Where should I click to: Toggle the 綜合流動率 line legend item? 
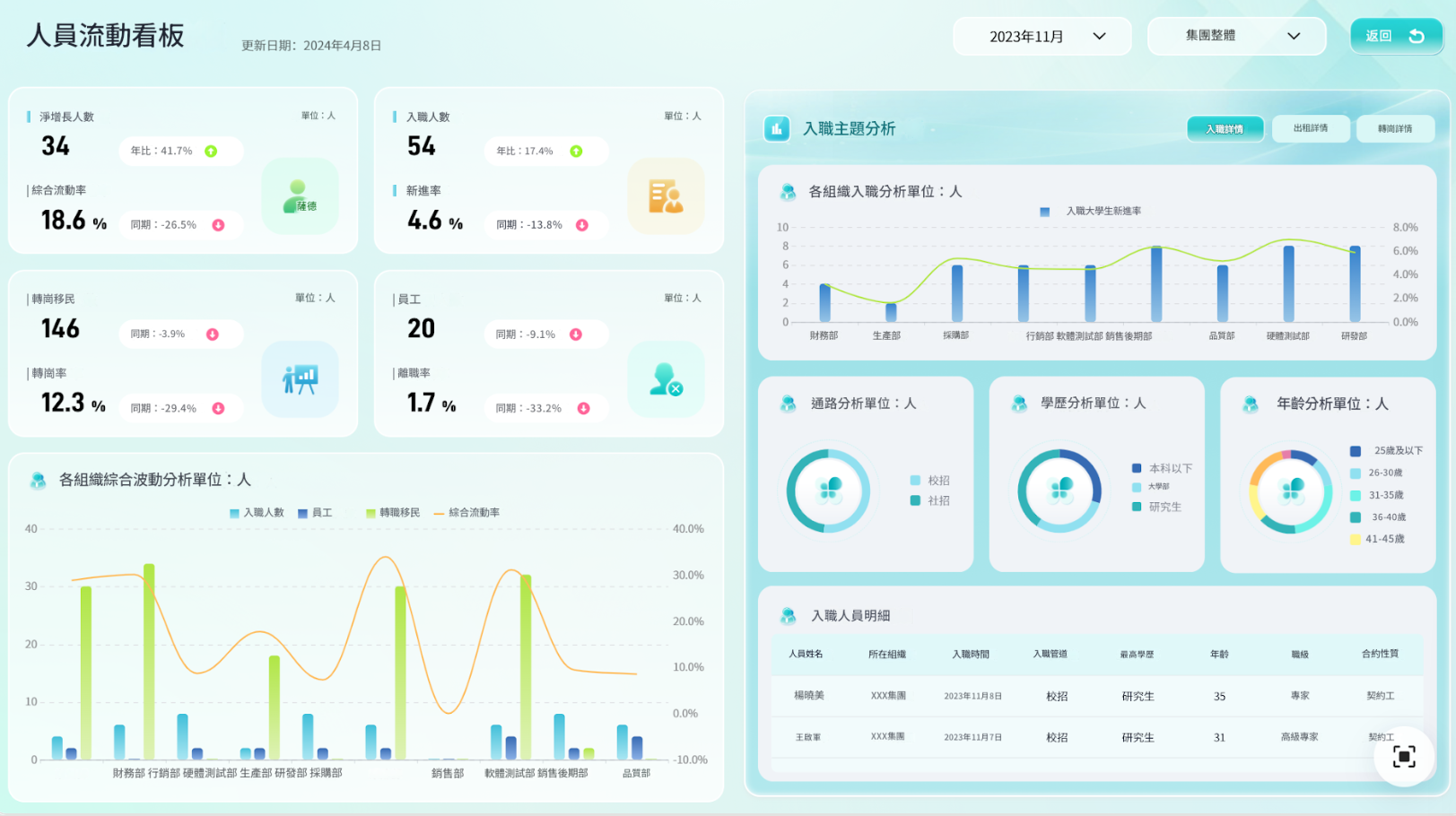[x=466, y=513]
